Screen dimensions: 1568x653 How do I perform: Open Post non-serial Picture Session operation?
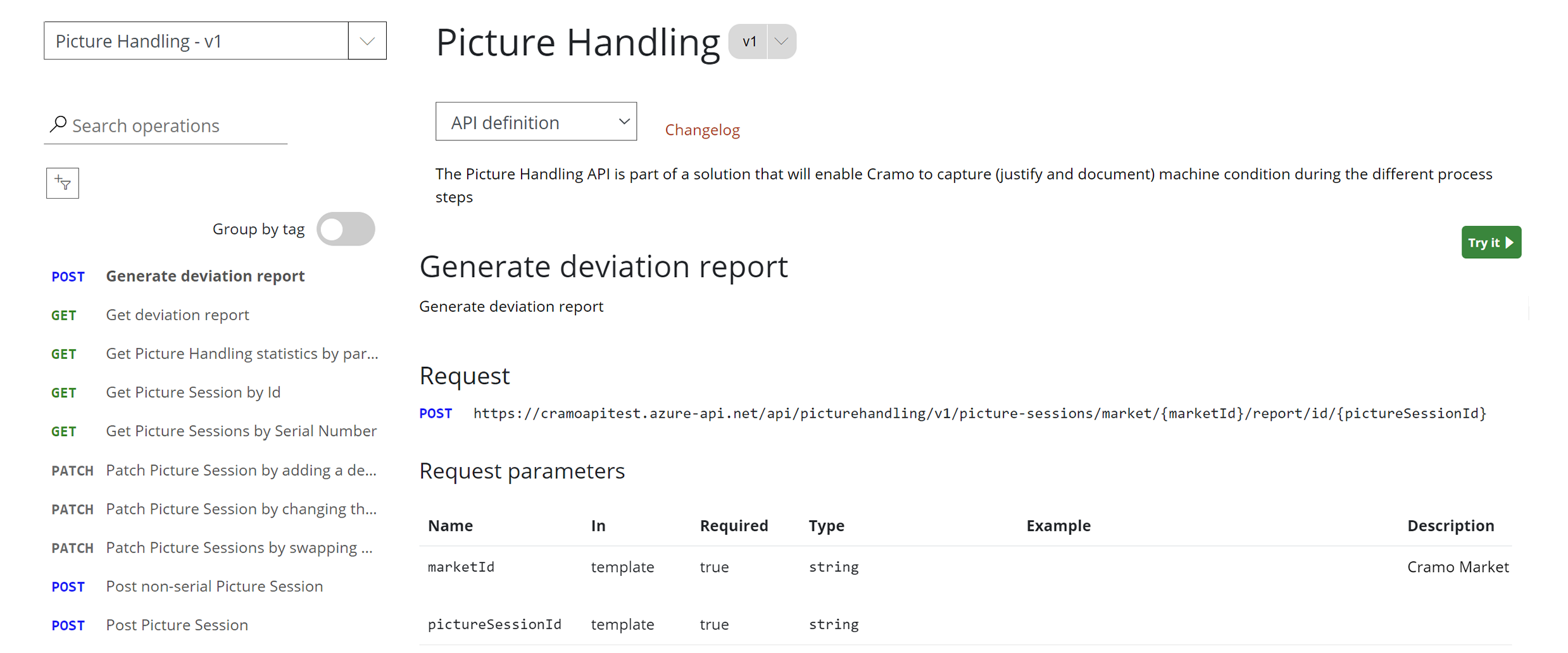(214, 586)
